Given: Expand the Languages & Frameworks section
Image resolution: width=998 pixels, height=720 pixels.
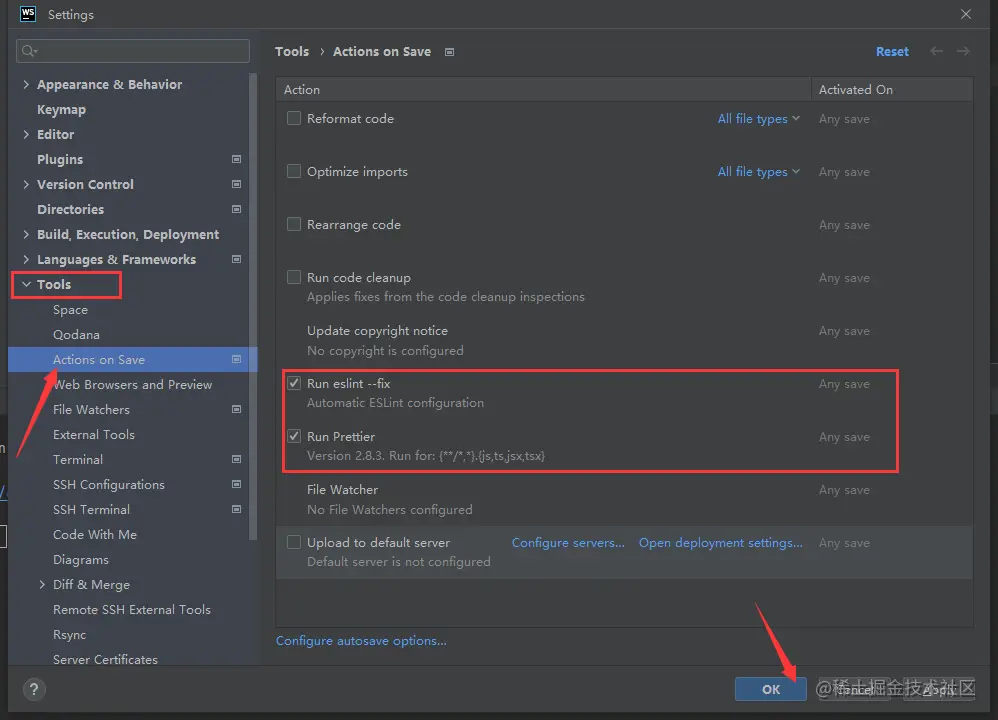Looking at the screenshot, I should [x=26, y=259].
